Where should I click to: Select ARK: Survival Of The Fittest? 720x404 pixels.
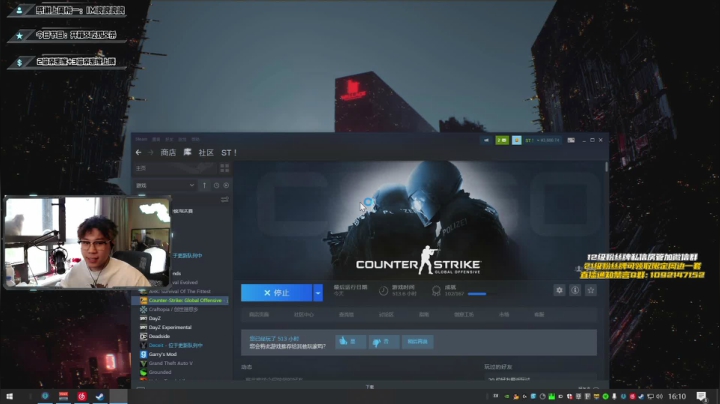[x=180, y=291]
